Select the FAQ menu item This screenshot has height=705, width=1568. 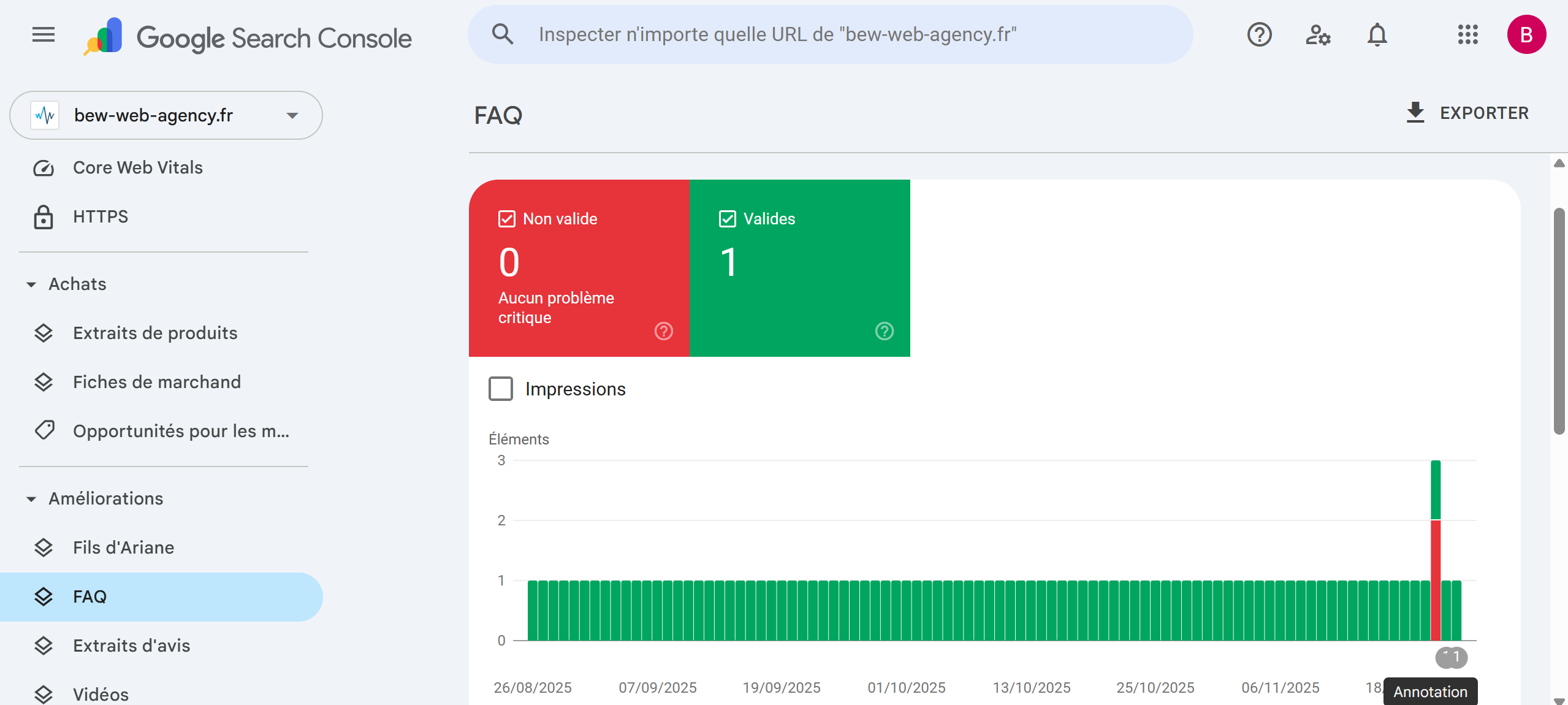pyautogui.click(x=162, y=597)
